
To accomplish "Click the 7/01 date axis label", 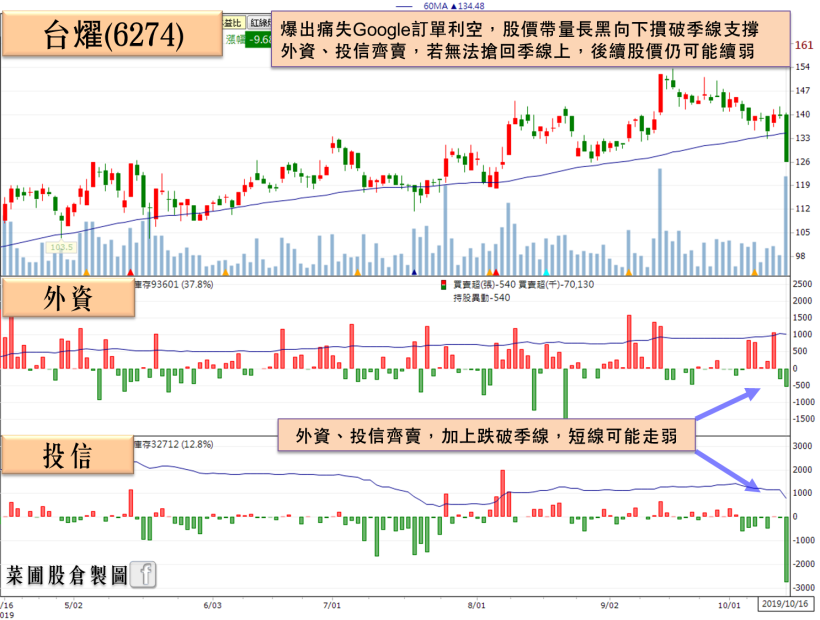I will click(x=332, y=605).
